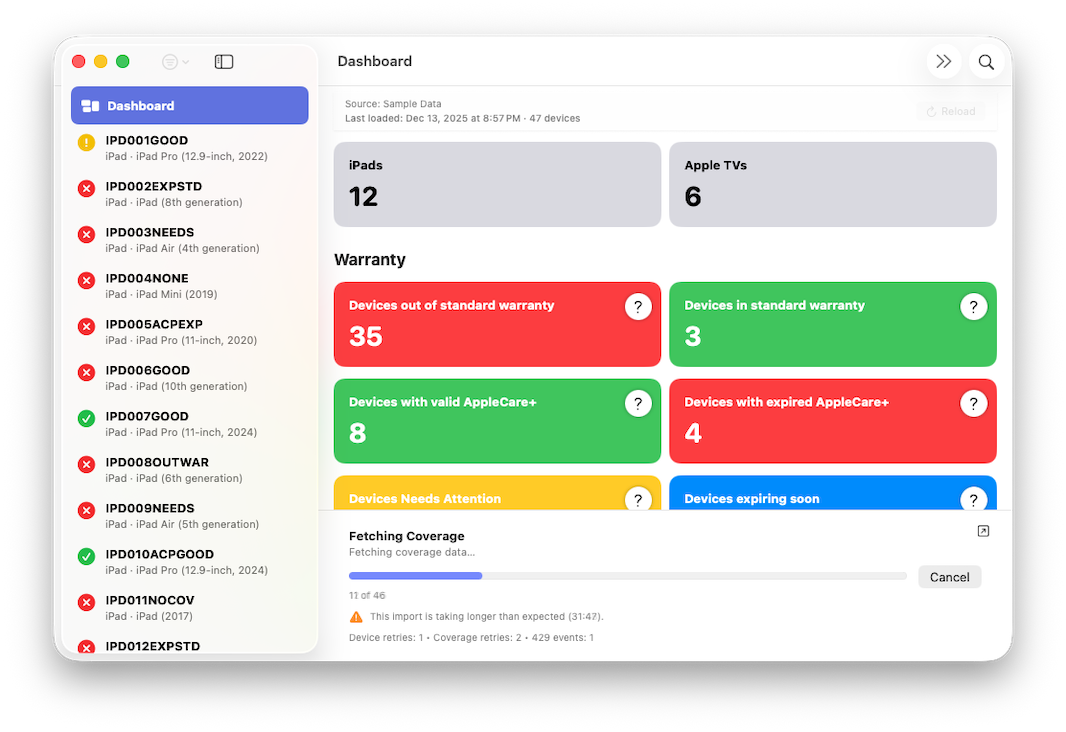The width and height of the screenshot is (1066, 732).
Task: Click the iPads count card
Action: [x=497, y=185]
